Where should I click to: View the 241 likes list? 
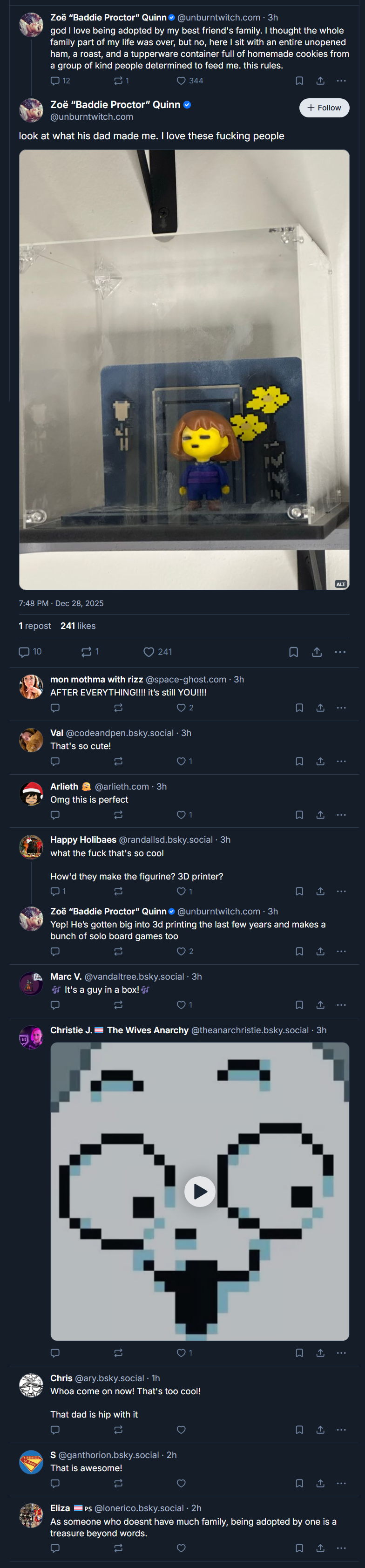coord(78,626)
